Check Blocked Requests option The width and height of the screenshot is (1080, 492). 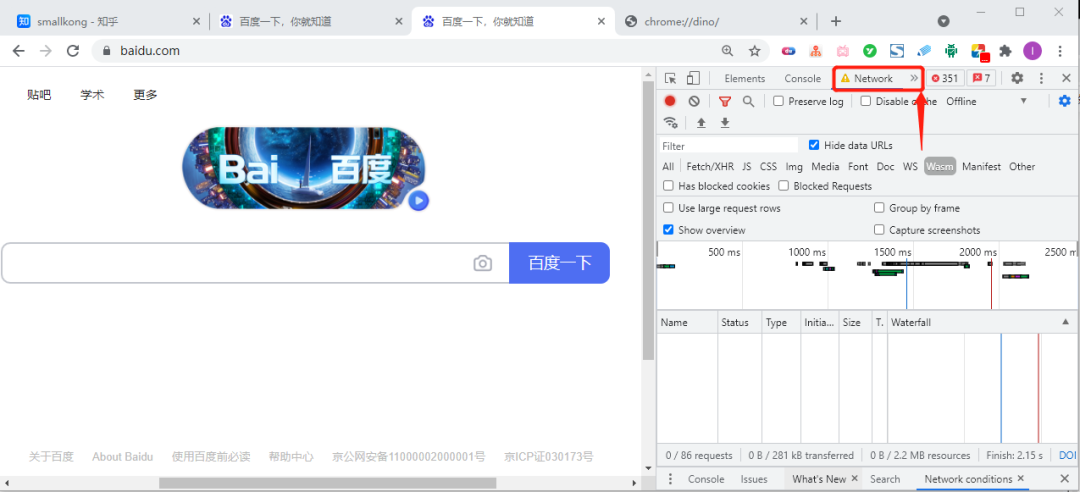pos(783,186)
